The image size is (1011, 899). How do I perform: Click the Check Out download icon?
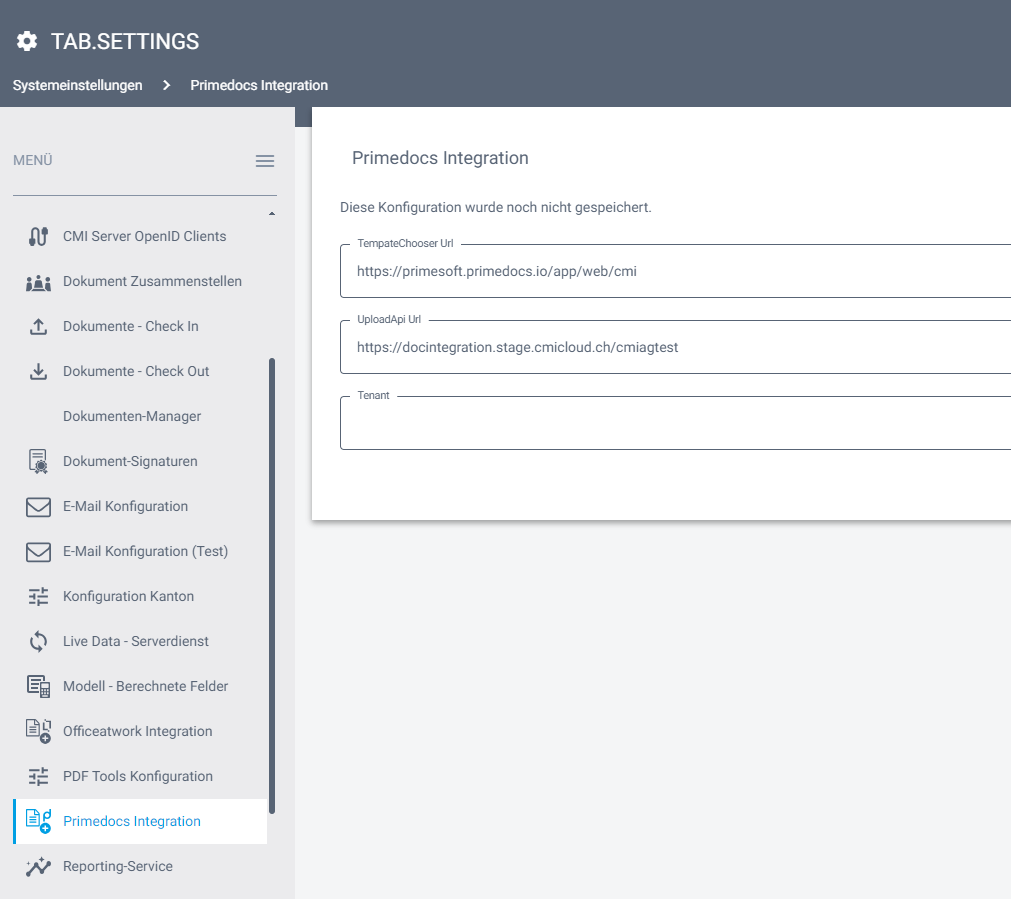39,371
